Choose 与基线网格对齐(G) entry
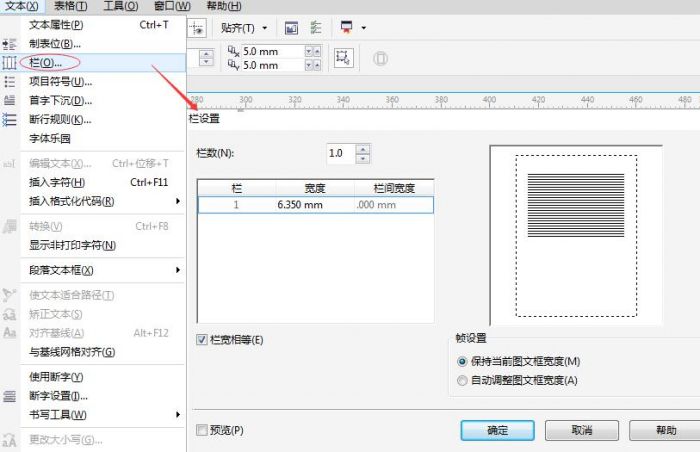The height and width of the screenshot is (452, 700). click(103, 352)
